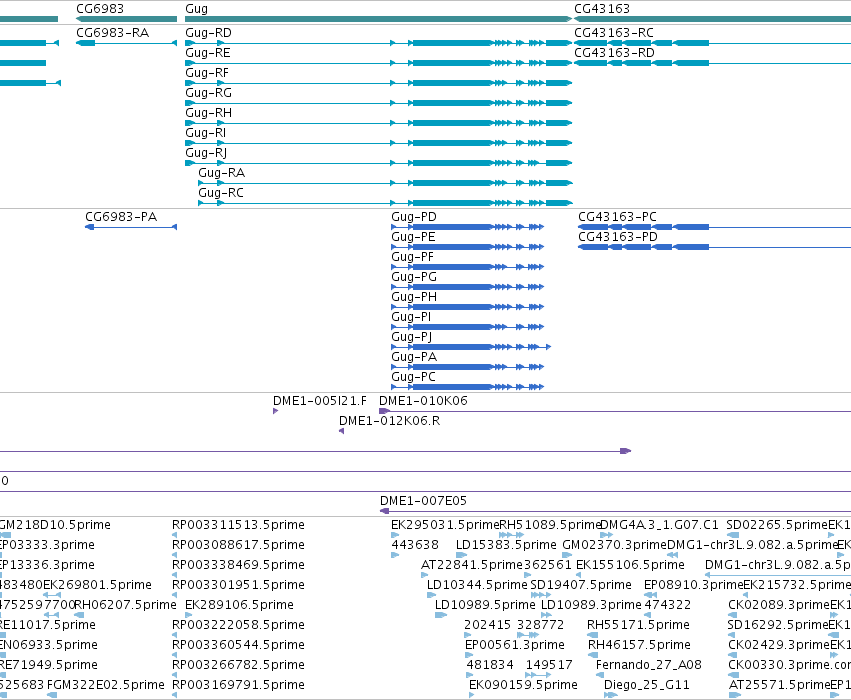Click the Gug-RF transcript label
This screenshot has height=700, width=851.
coord(207,73)
